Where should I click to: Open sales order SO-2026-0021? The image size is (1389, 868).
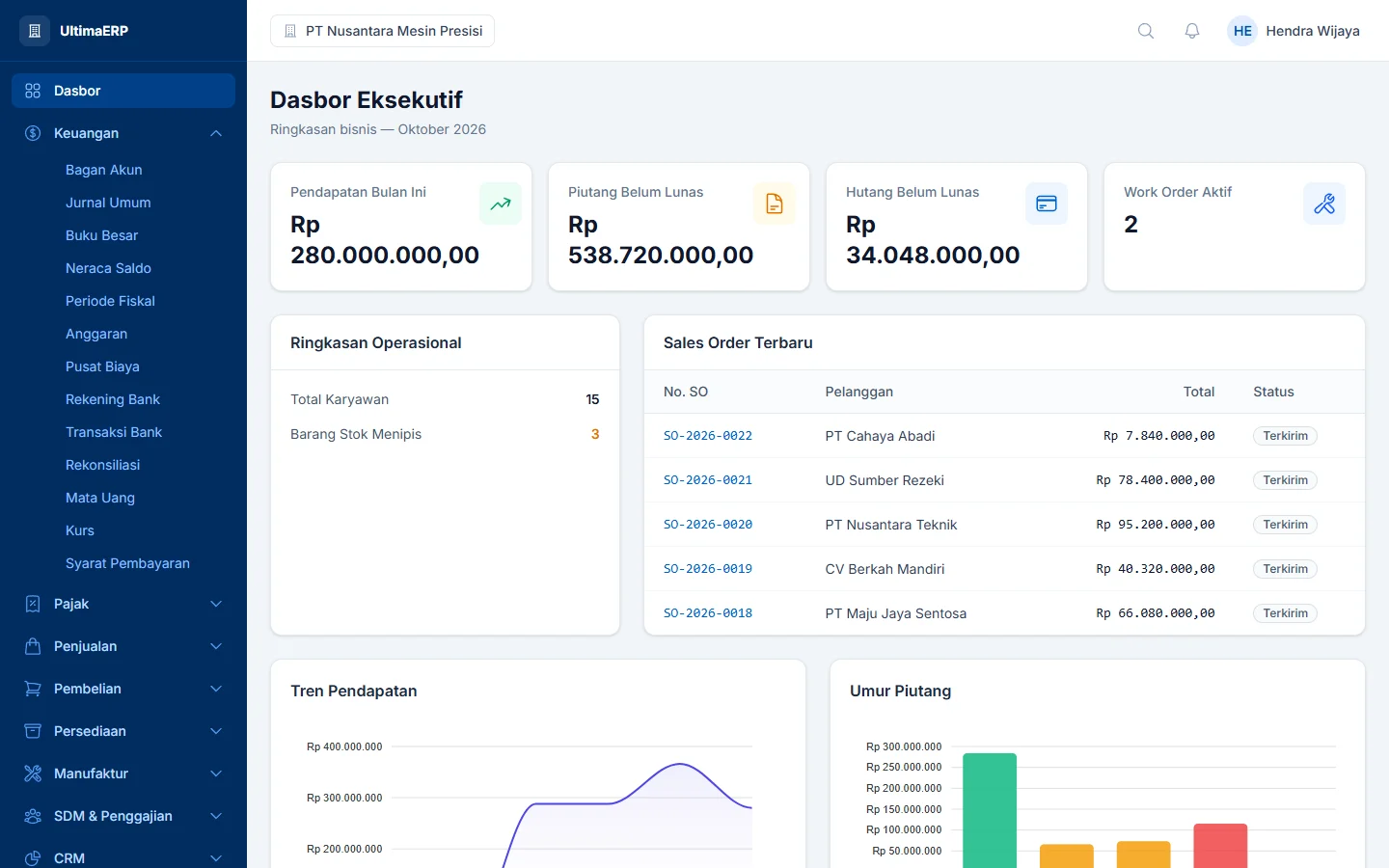pos(708,480)
